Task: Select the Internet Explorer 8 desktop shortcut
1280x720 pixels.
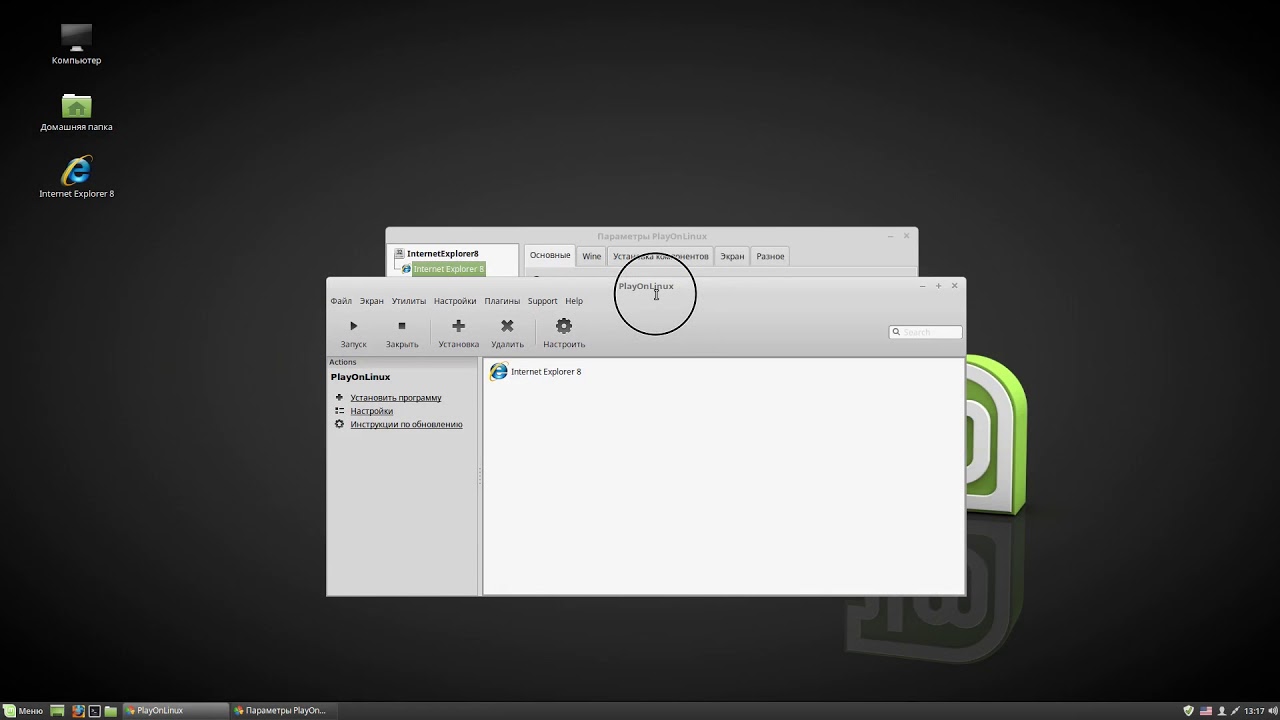Action: 77,178
